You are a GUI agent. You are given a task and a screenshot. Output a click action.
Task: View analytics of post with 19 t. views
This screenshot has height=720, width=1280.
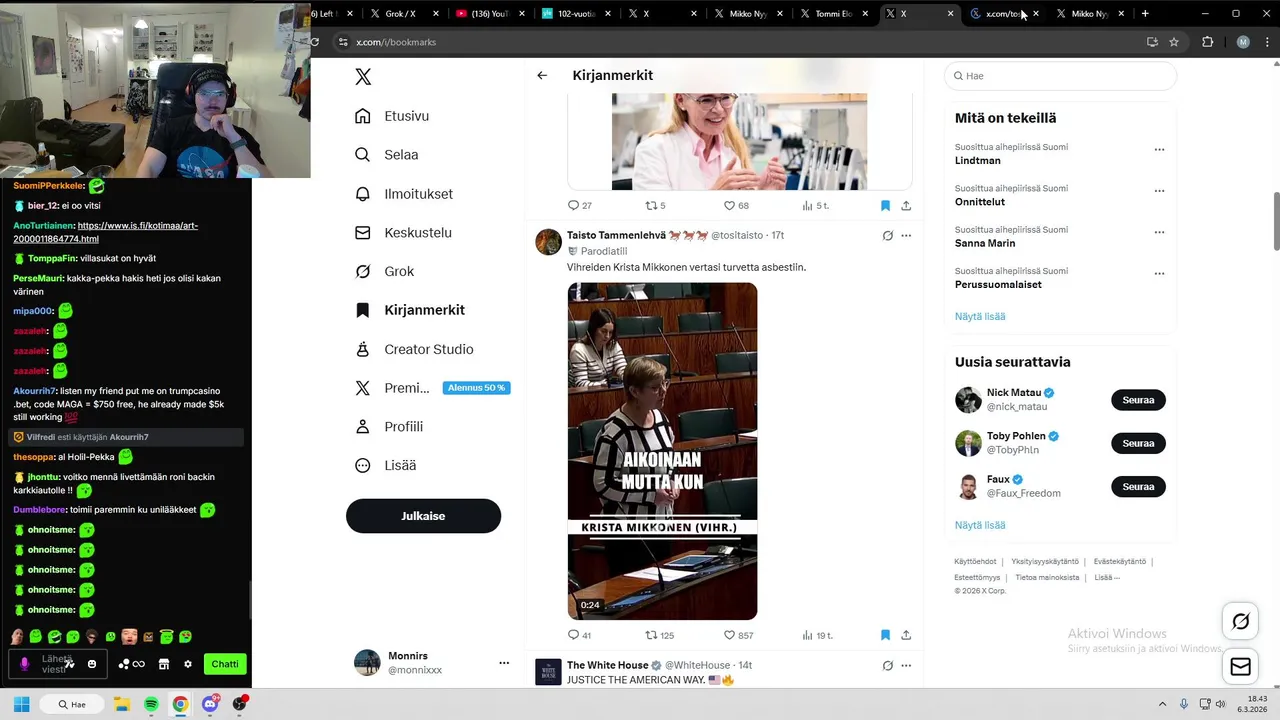817,635
